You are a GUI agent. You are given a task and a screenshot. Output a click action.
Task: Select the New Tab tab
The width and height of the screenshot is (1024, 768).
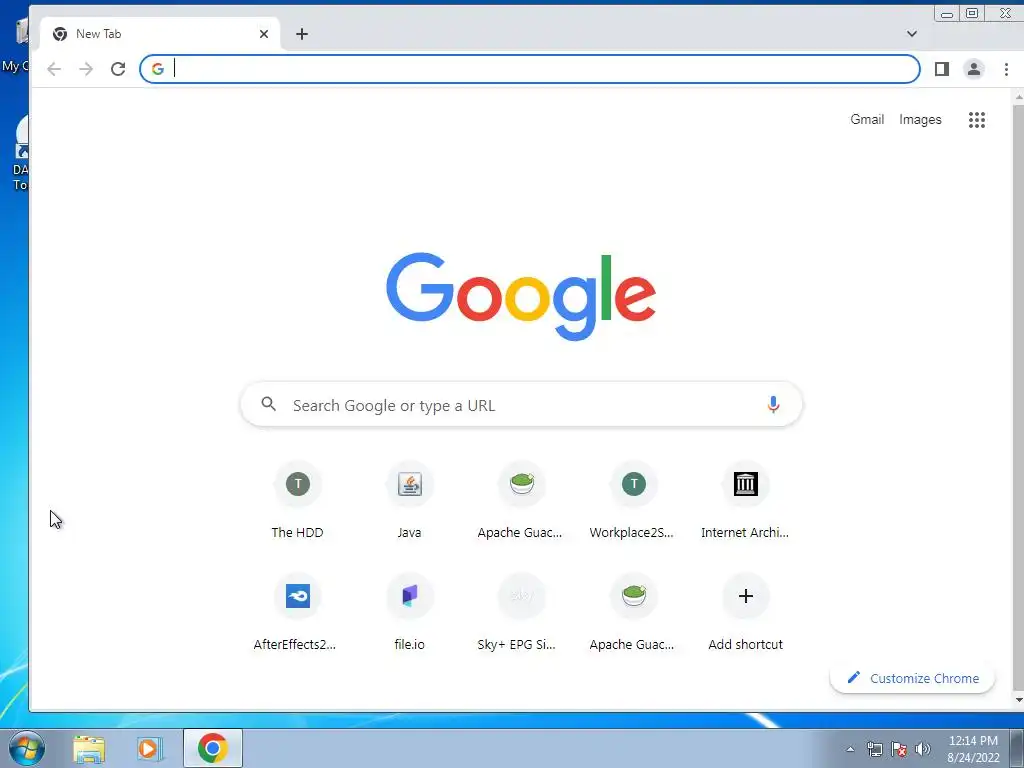pos(160,34)
